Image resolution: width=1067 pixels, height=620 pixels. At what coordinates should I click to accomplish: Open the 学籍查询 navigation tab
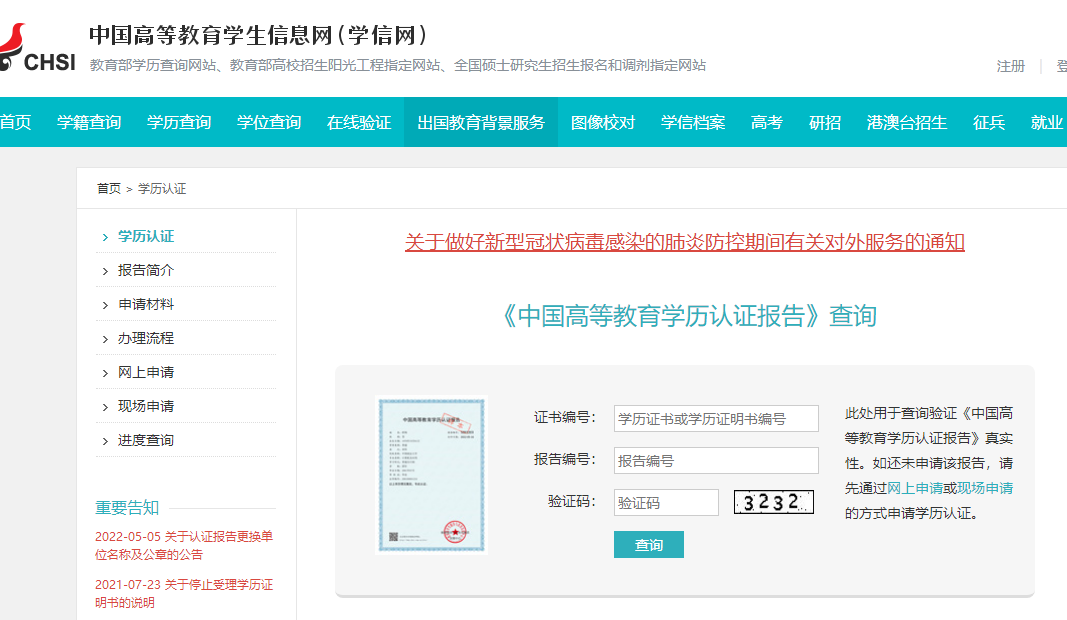[89, 122]
